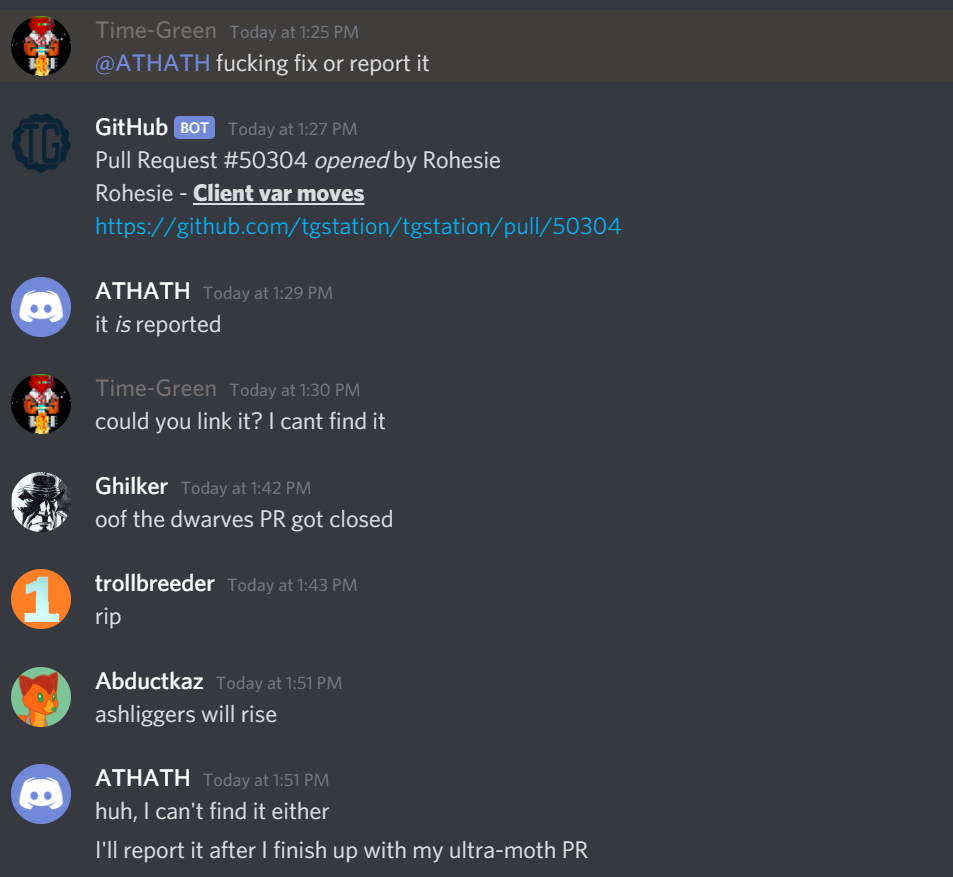Click Time-Green's avatar beside 'could you link it?'
953x877 pixels.
coord(41,404)
